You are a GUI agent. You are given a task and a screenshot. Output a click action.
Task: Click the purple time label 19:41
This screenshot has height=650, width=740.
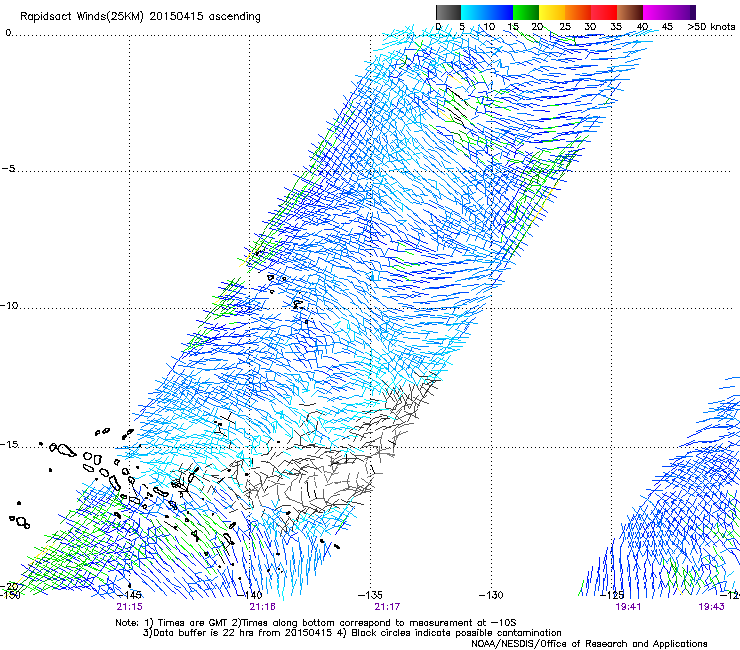point(628,607)
